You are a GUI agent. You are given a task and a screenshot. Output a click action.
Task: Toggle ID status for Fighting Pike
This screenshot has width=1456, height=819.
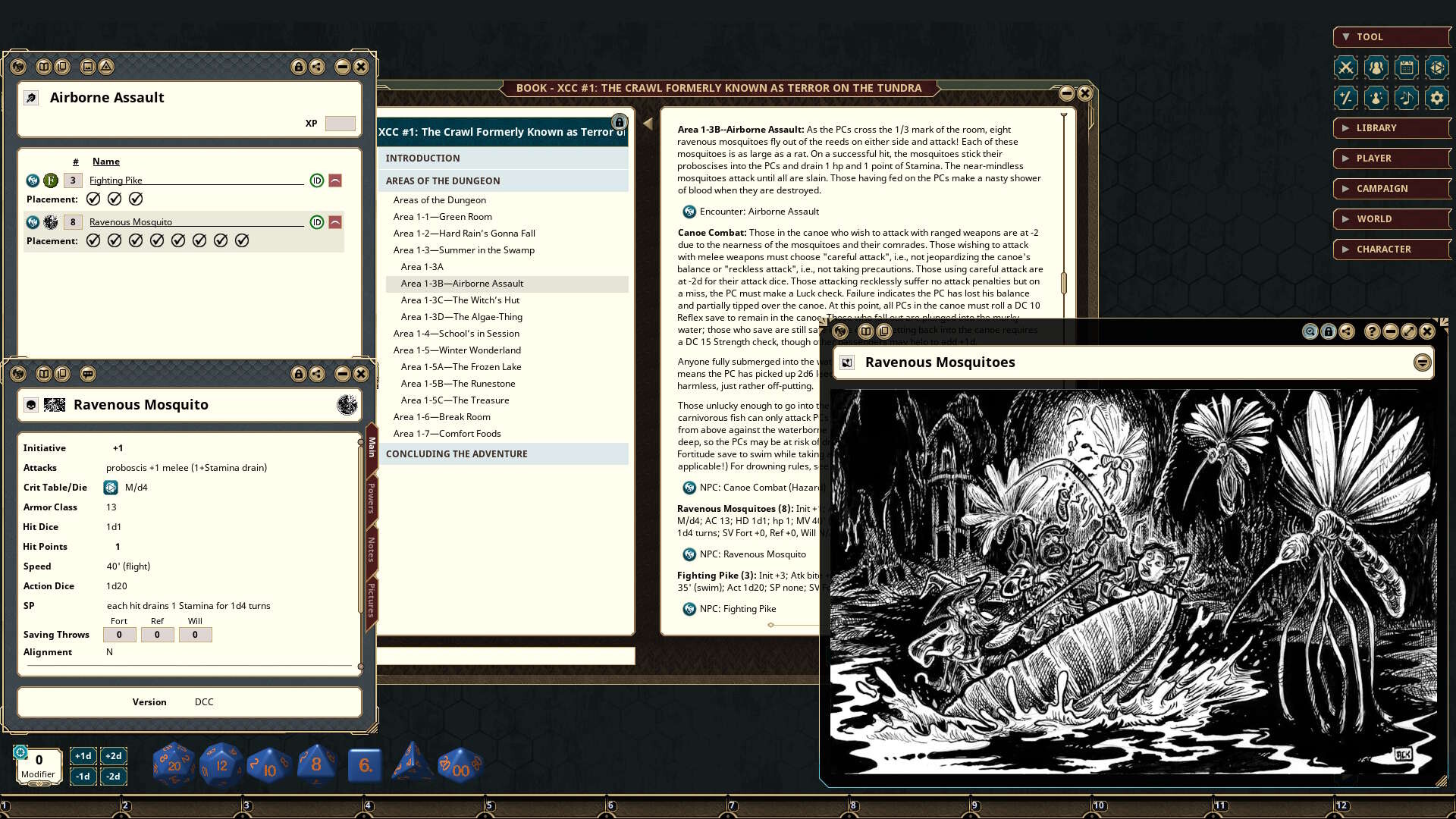(317, 180)
